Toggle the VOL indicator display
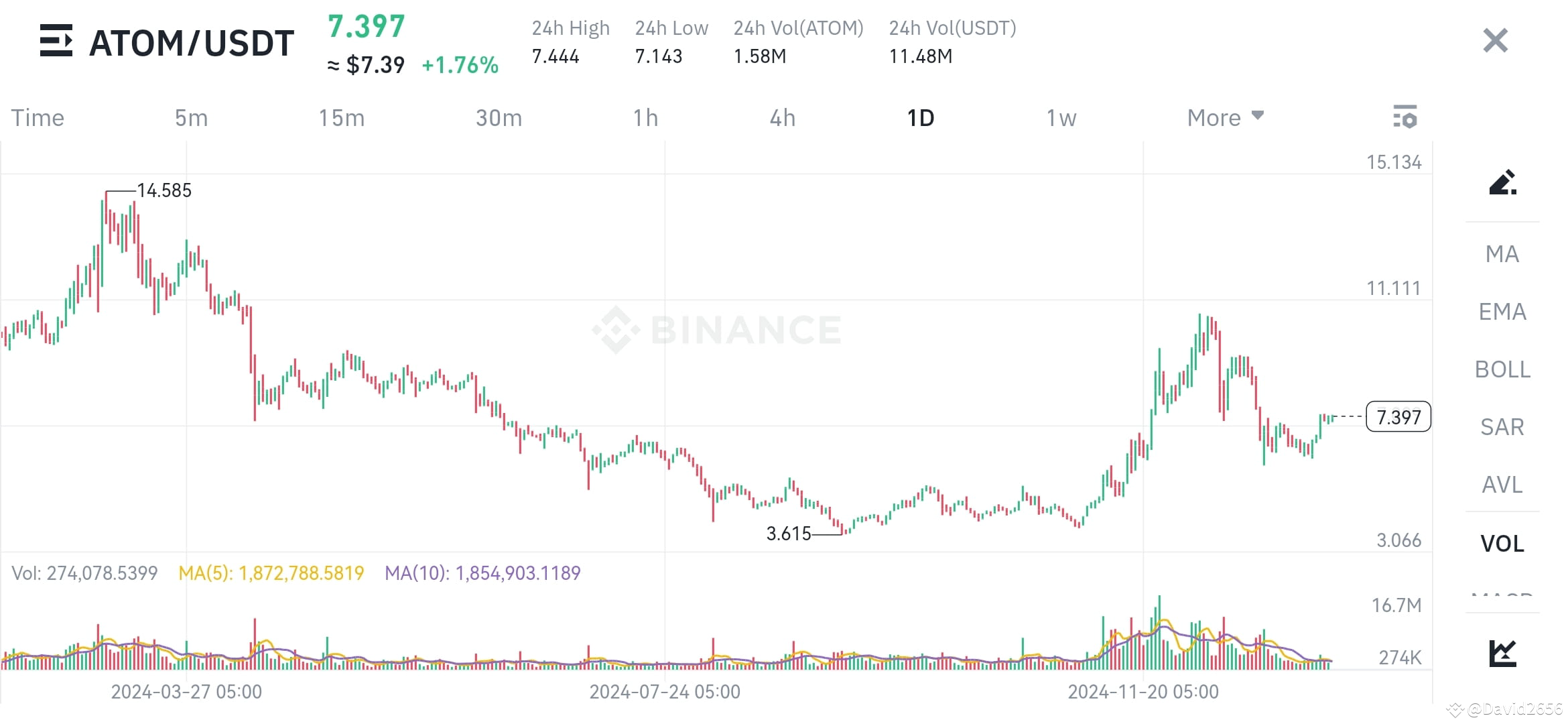This screenshot has height=724, width=1568. (1502, 544)
